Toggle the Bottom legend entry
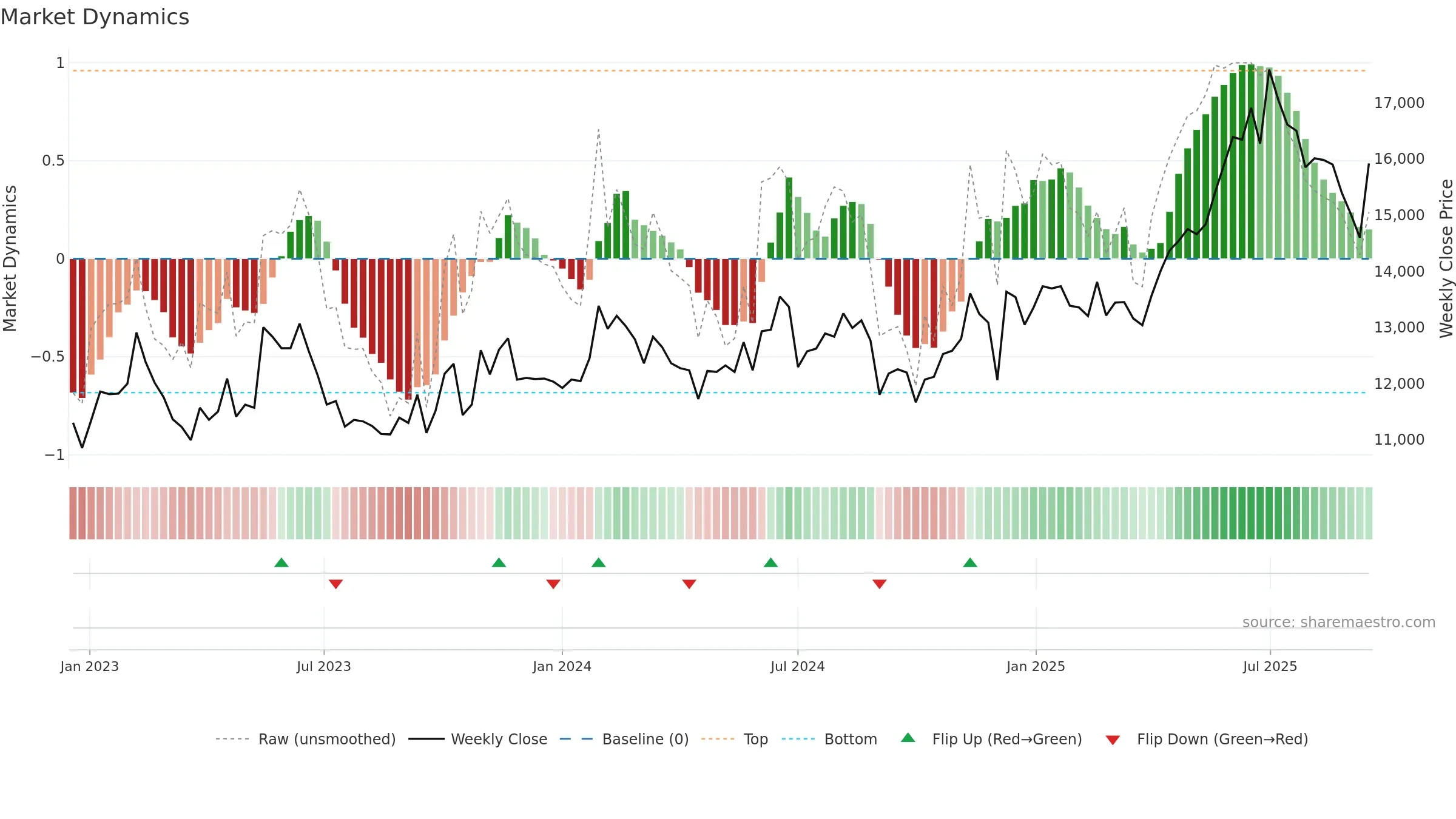 (x=829, y=739)
